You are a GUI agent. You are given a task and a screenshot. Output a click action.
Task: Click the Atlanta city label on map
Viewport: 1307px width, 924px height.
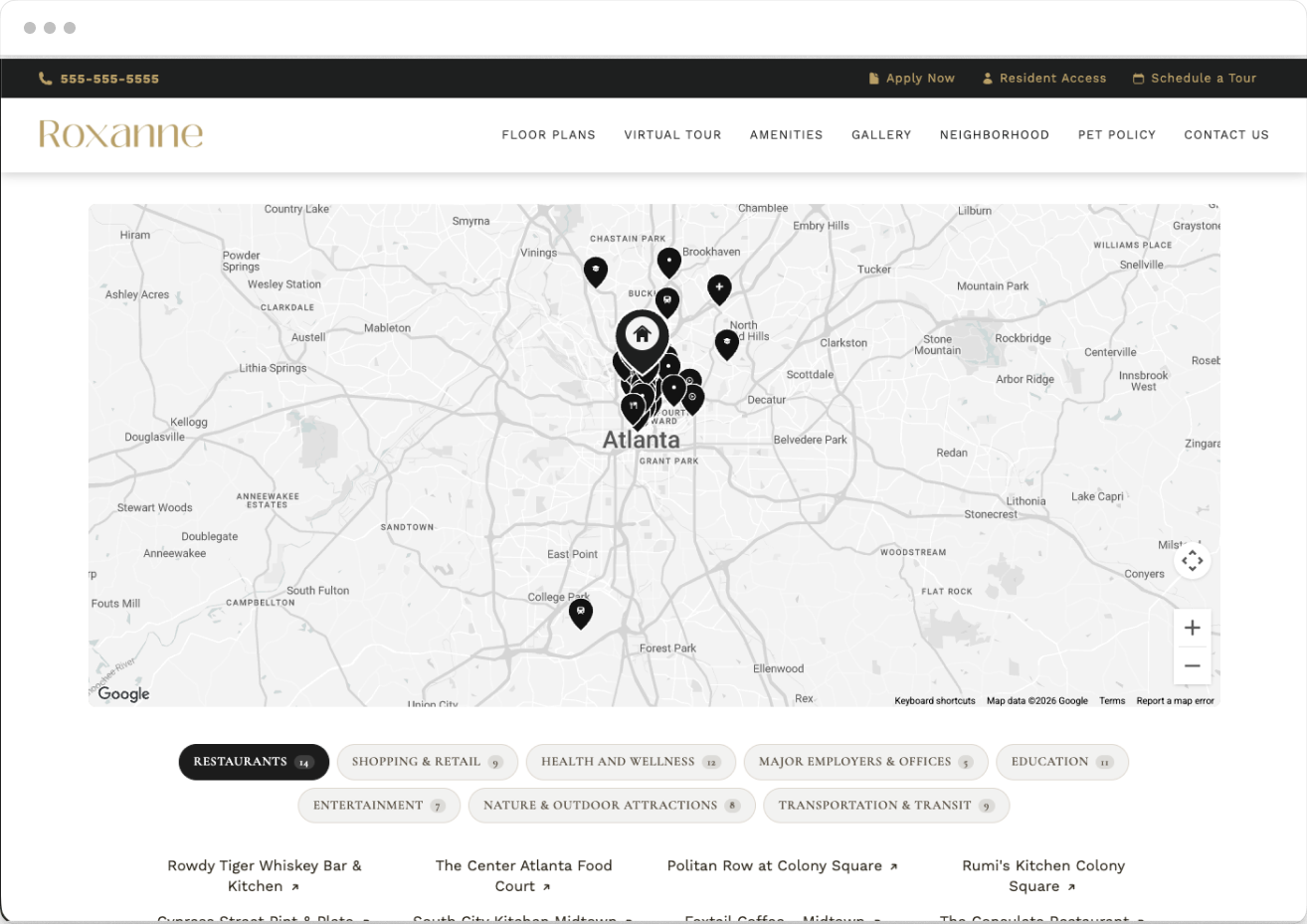(642, 440)
